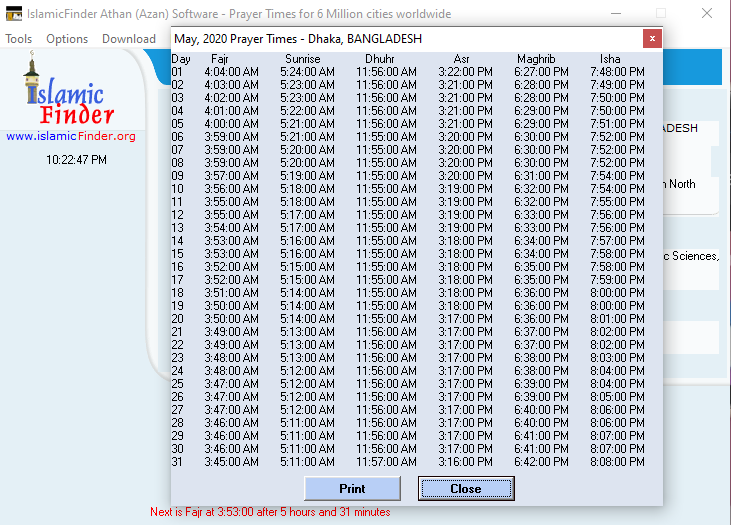Select day 01 Fajr time 4:04:00 AM
Viewport: 731px width, 525px height.
point(231,72)
